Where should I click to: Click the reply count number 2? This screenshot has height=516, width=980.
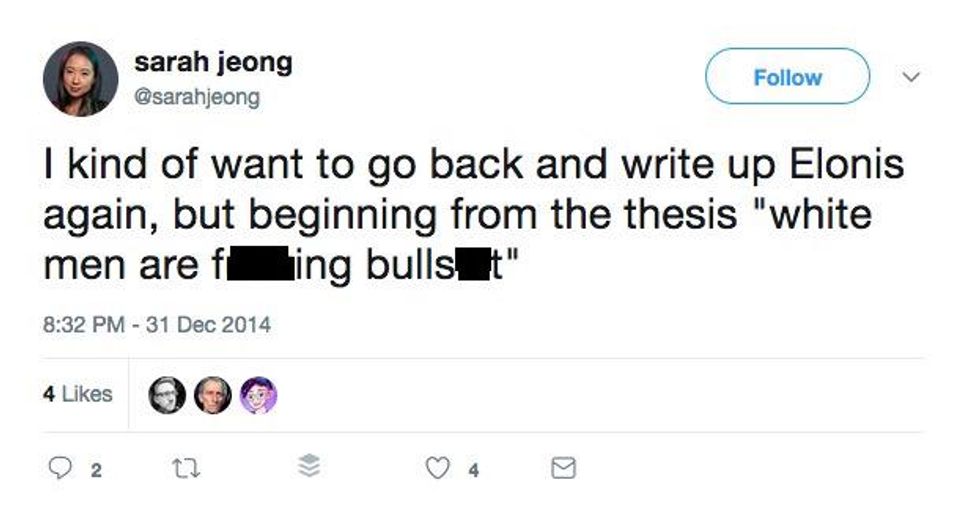point(95,469)
